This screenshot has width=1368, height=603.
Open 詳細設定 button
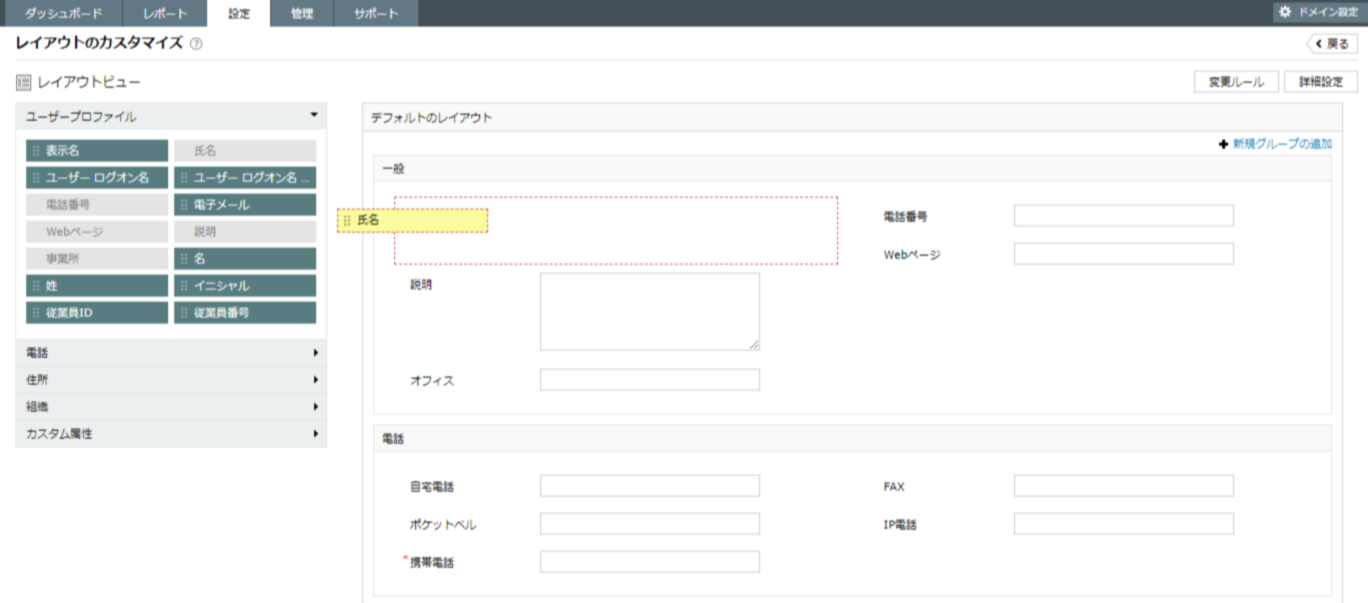coord(1321,82)
